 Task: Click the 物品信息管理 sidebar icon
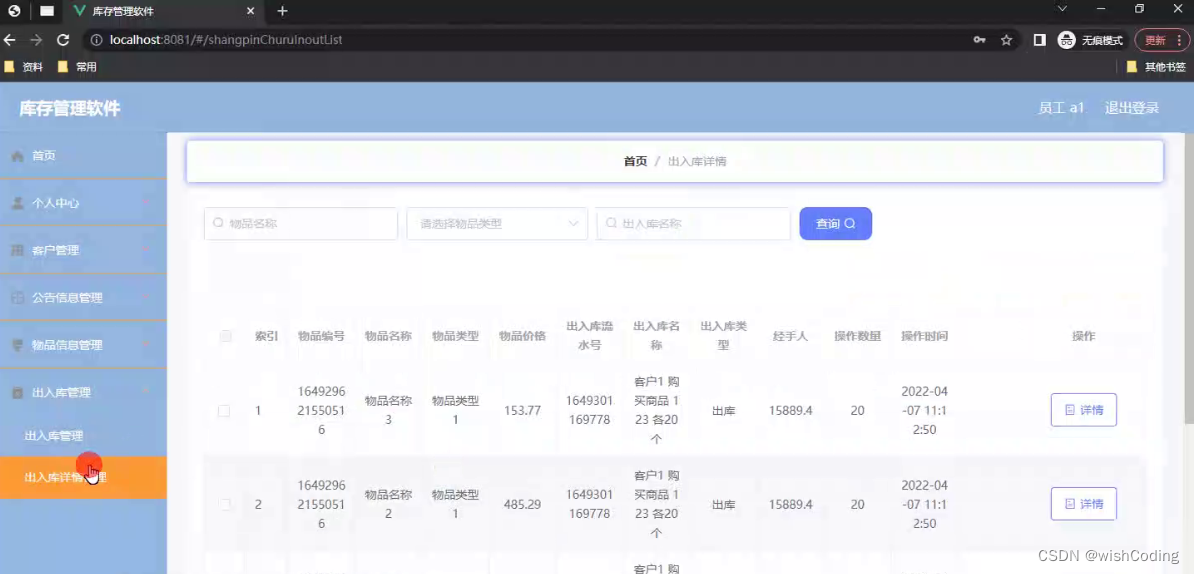pyautogui.click(x=18, y=345)
